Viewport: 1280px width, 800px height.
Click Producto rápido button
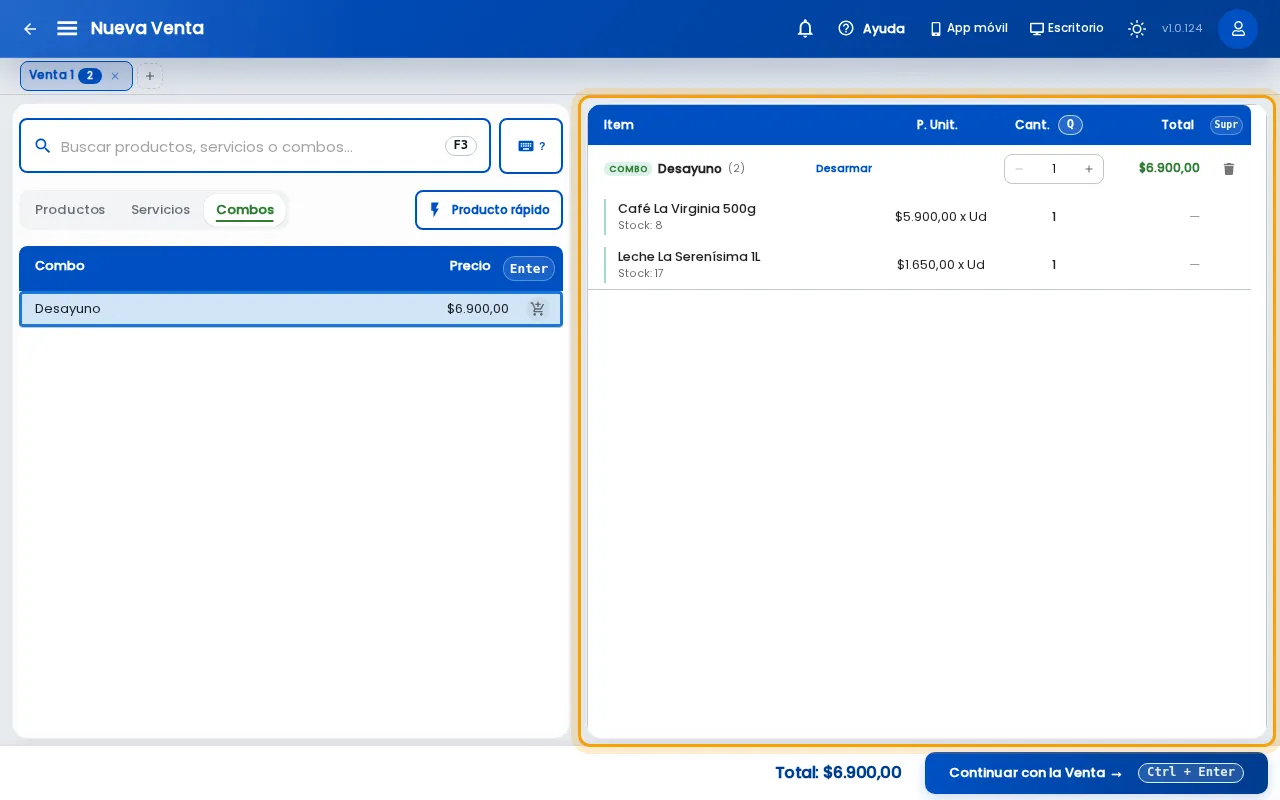(489, 210)
